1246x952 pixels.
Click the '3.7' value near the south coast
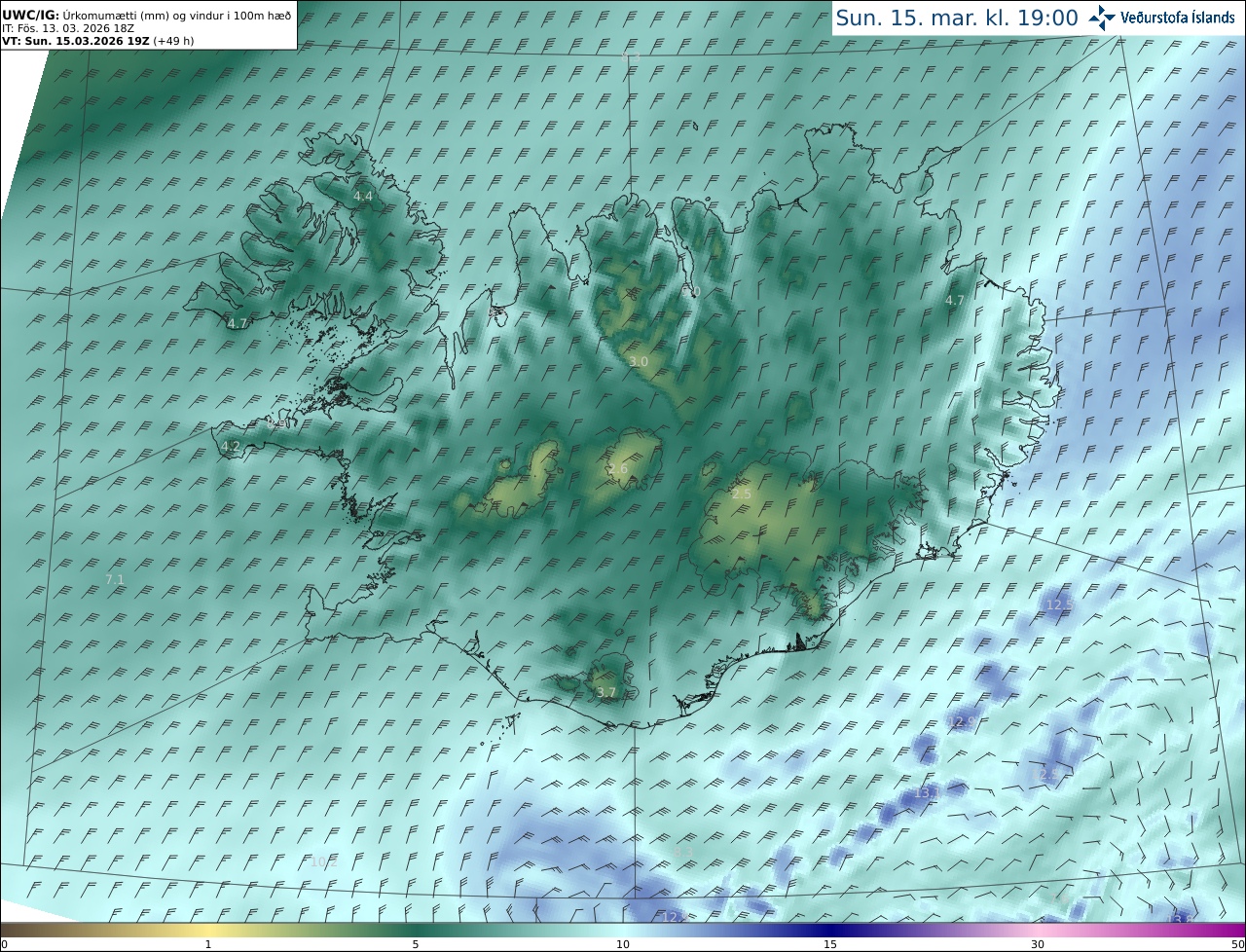pyautogui.click(x=606, y=693)
